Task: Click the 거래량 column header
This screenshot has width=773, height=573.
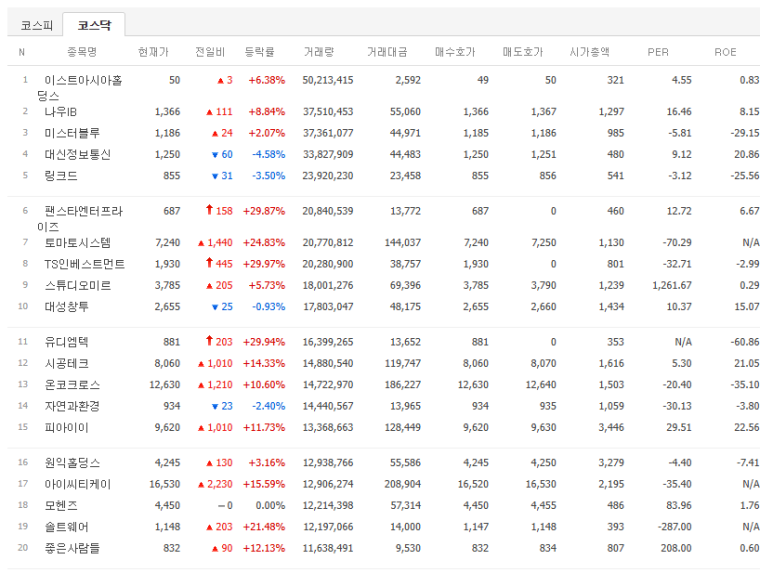Action: click(318, 52)
